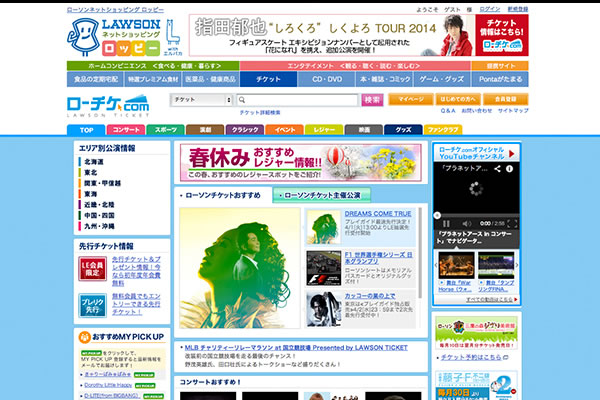The height and width of the screenshot is (400, 600).
Task: Click the ticket search input field
Action: pos(298,100)
